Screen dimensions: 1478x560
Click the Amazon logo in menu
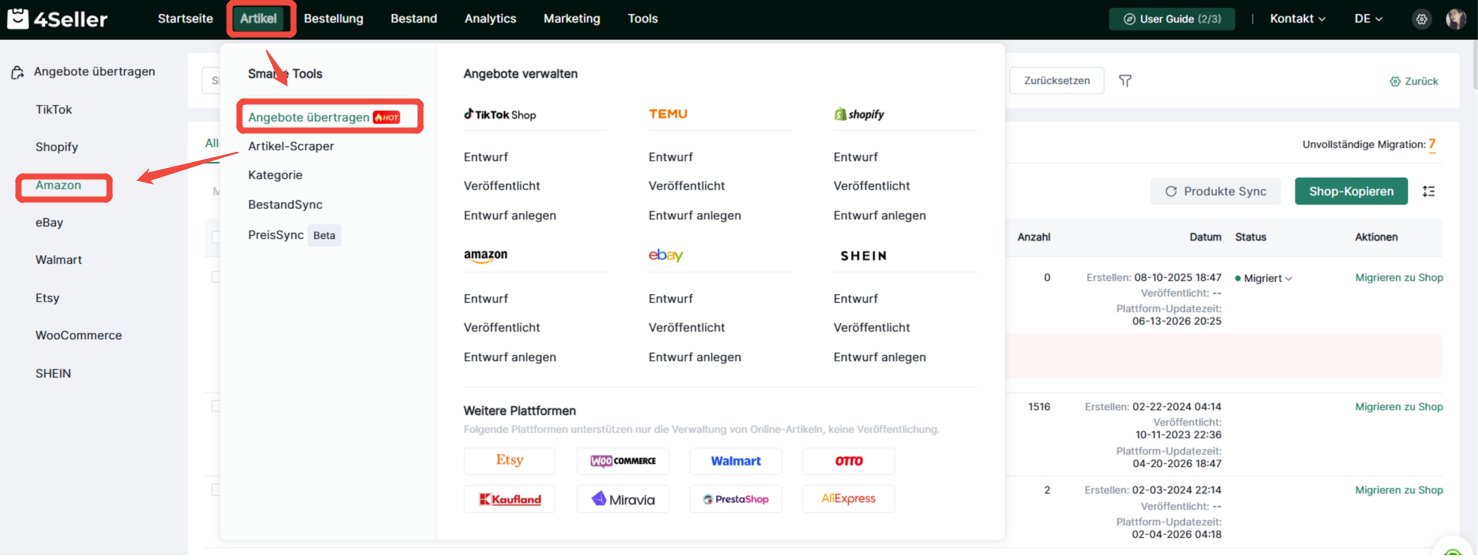[x=485, y=256]
